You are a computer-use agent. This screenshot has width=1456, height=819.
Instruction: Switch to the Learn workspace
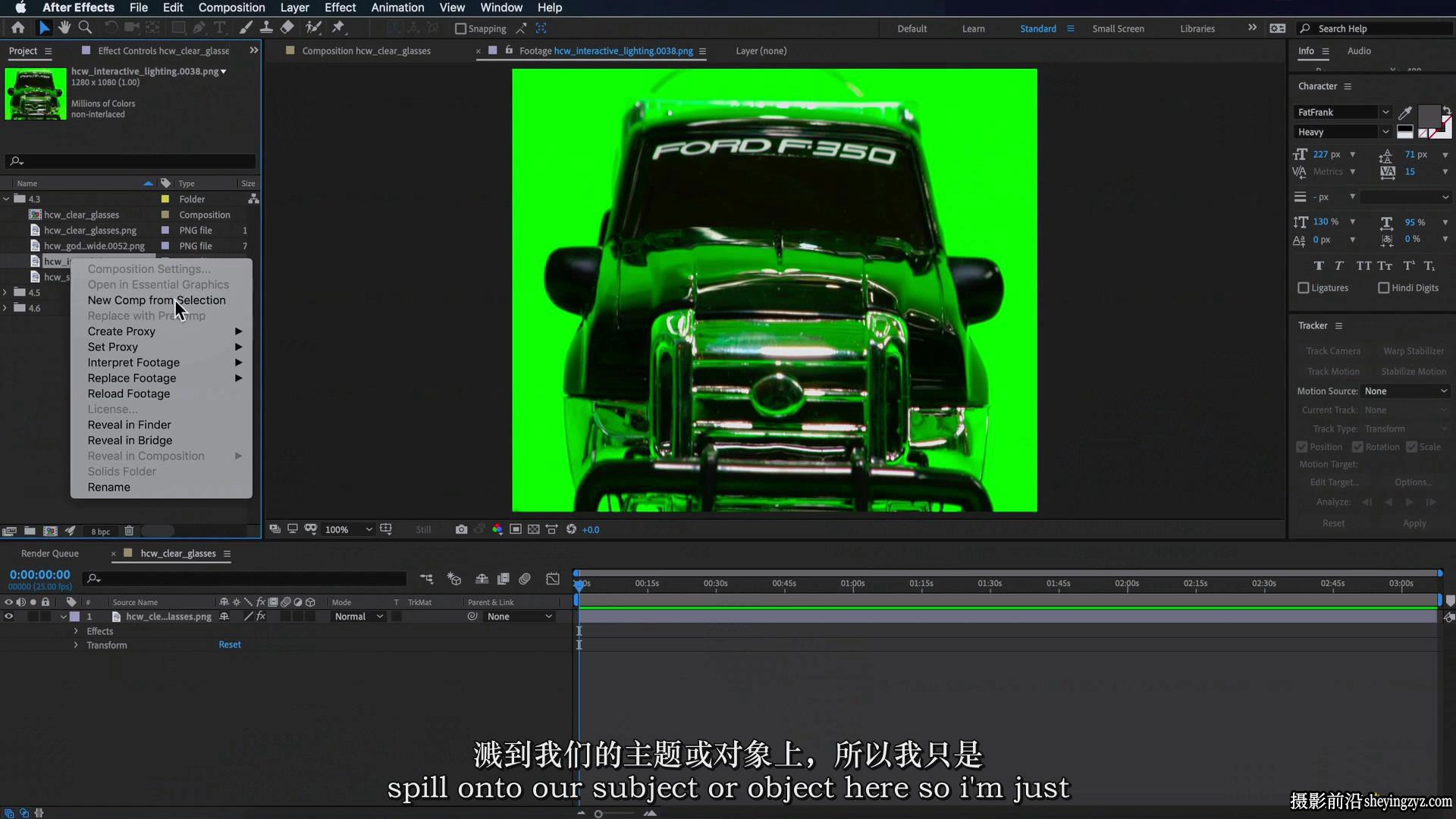(974, 29)
